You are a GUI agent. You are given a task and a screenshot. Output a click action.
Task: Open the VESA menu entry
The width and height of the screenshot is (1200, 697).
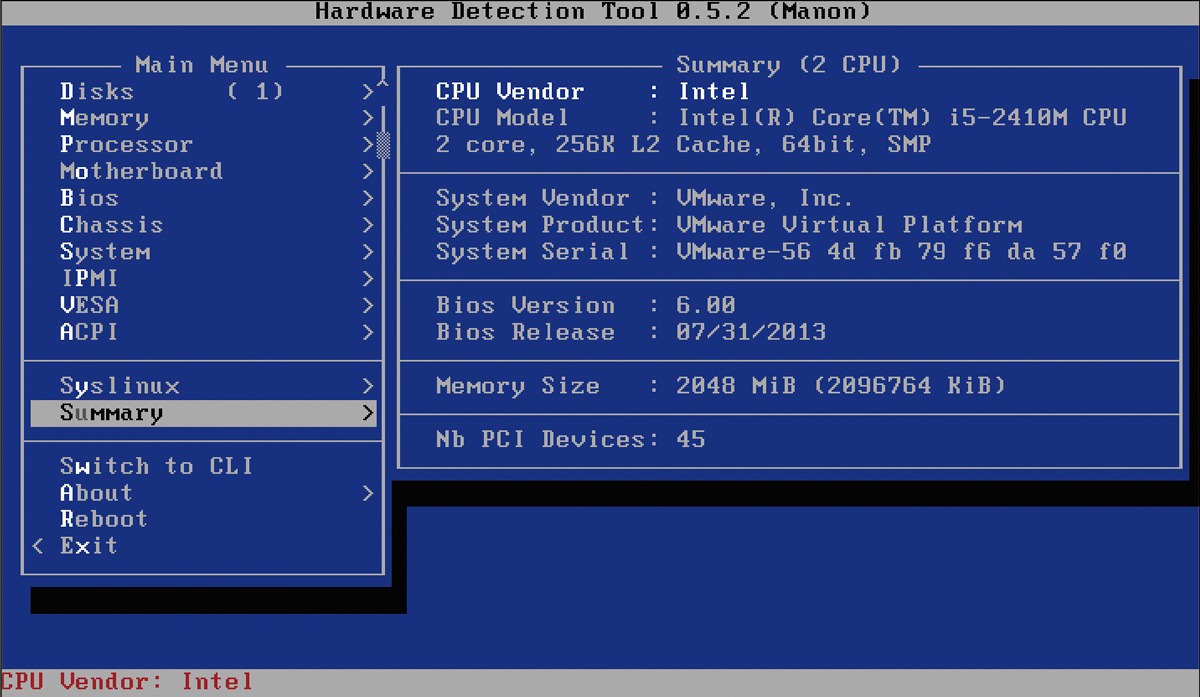204,306
